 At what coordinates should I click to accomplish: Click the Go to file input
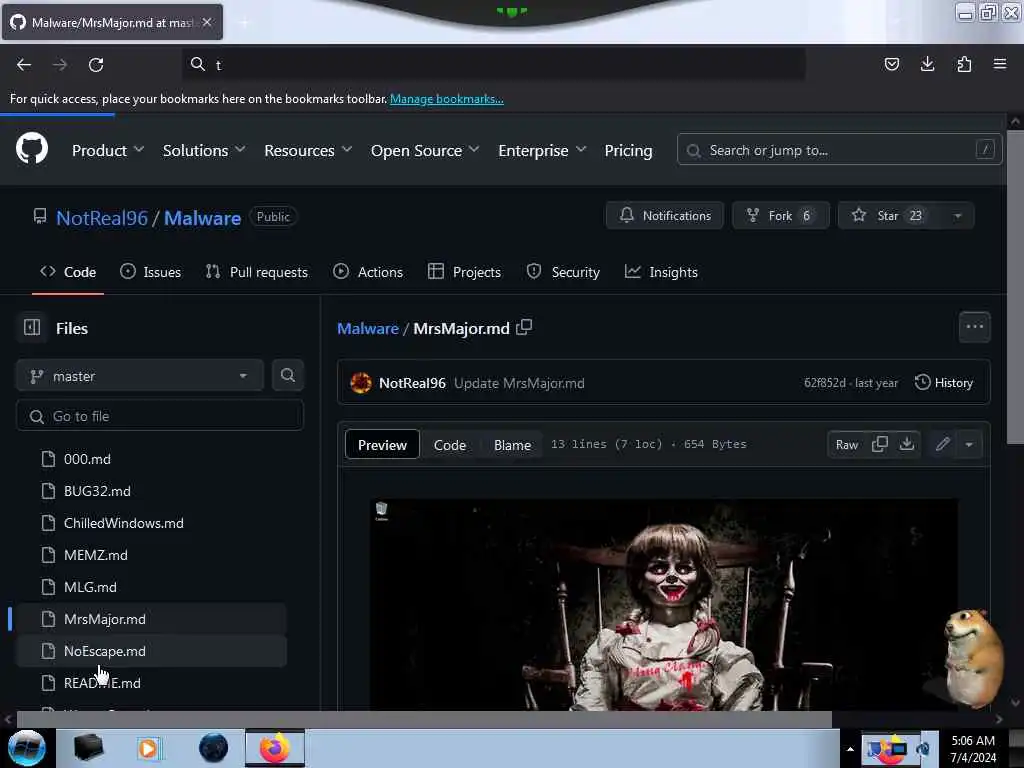(160, 415)
